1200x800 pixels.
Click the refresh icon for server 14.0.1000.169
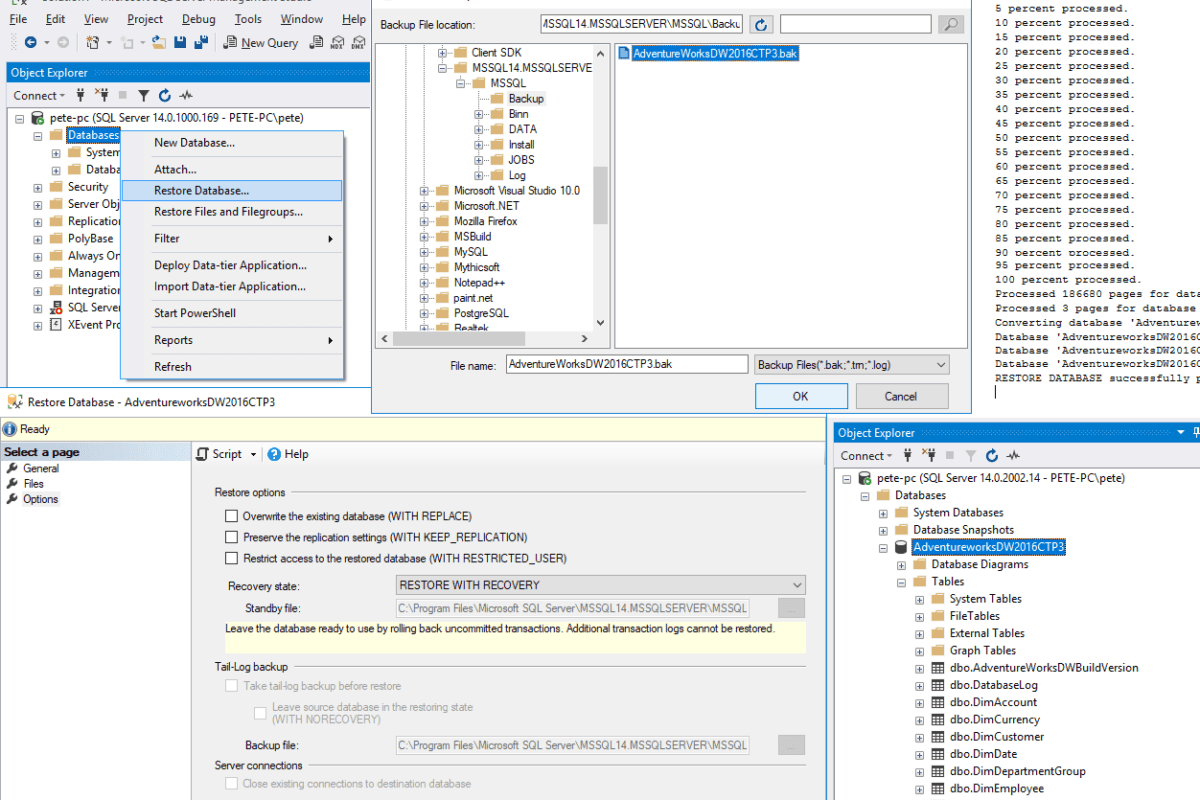[164, 95]
